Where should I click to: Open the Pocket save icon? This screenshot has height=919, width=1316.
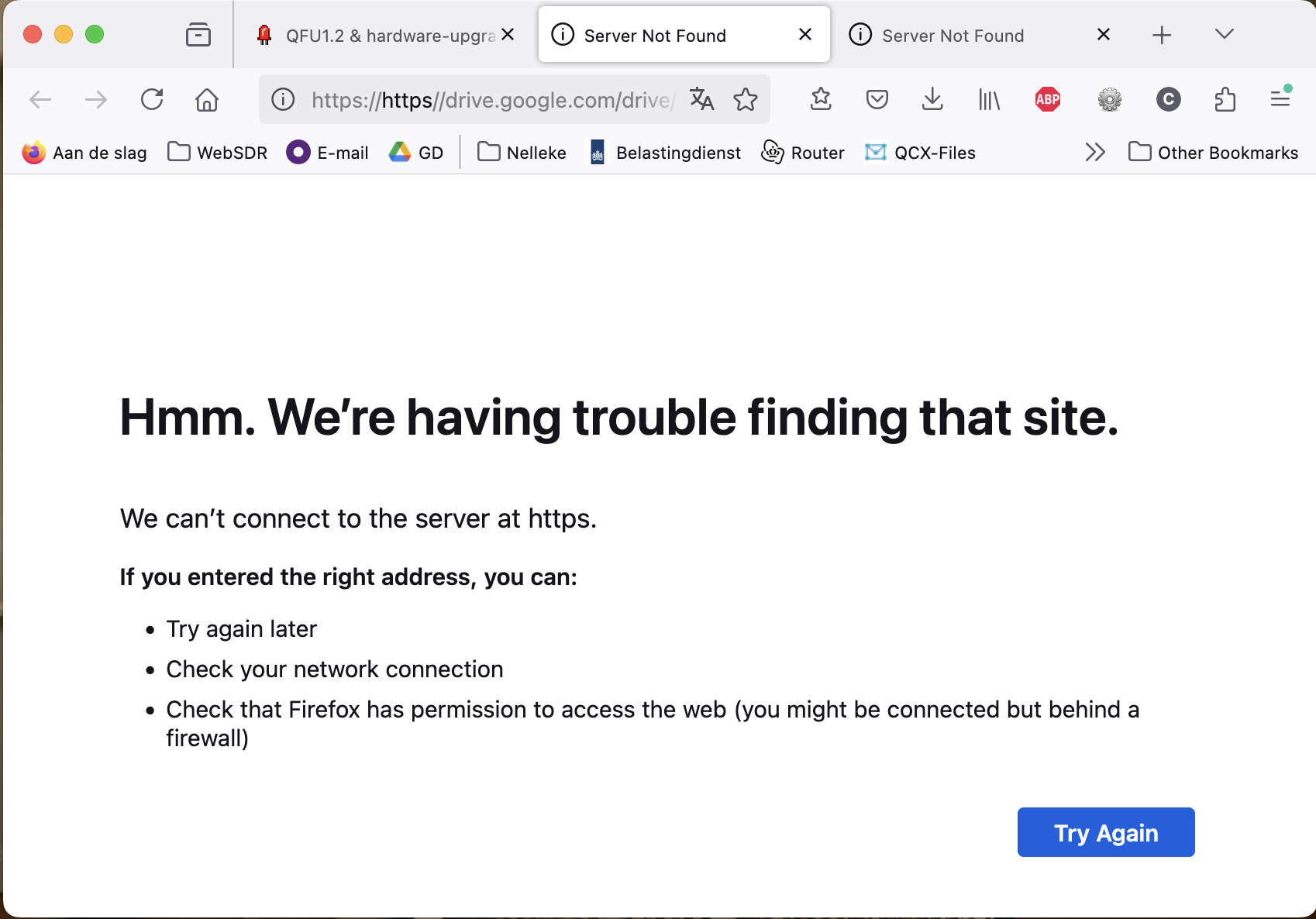(x=877, y=99)
